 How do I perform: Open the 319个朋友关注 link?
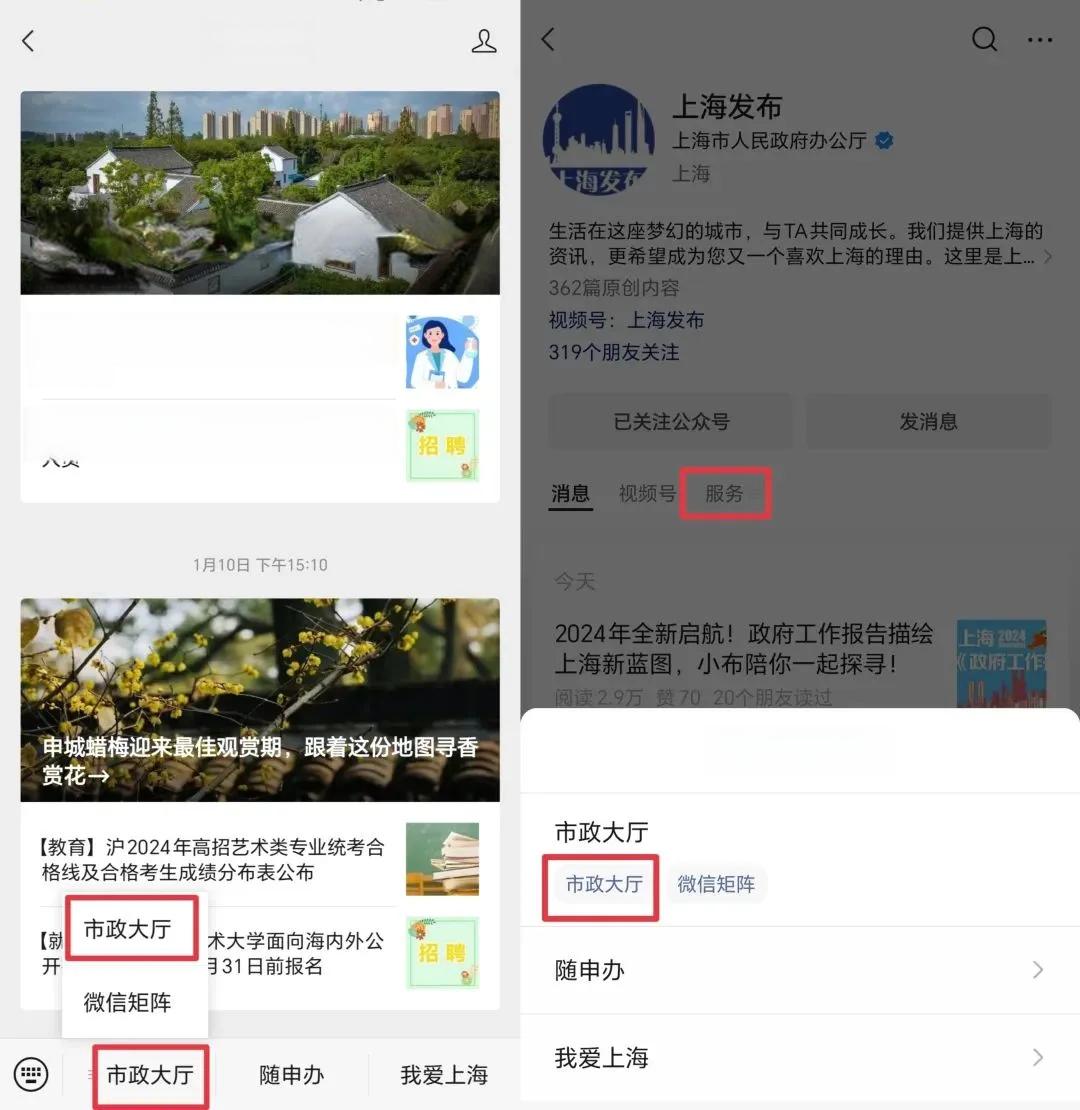pos(614,353)
